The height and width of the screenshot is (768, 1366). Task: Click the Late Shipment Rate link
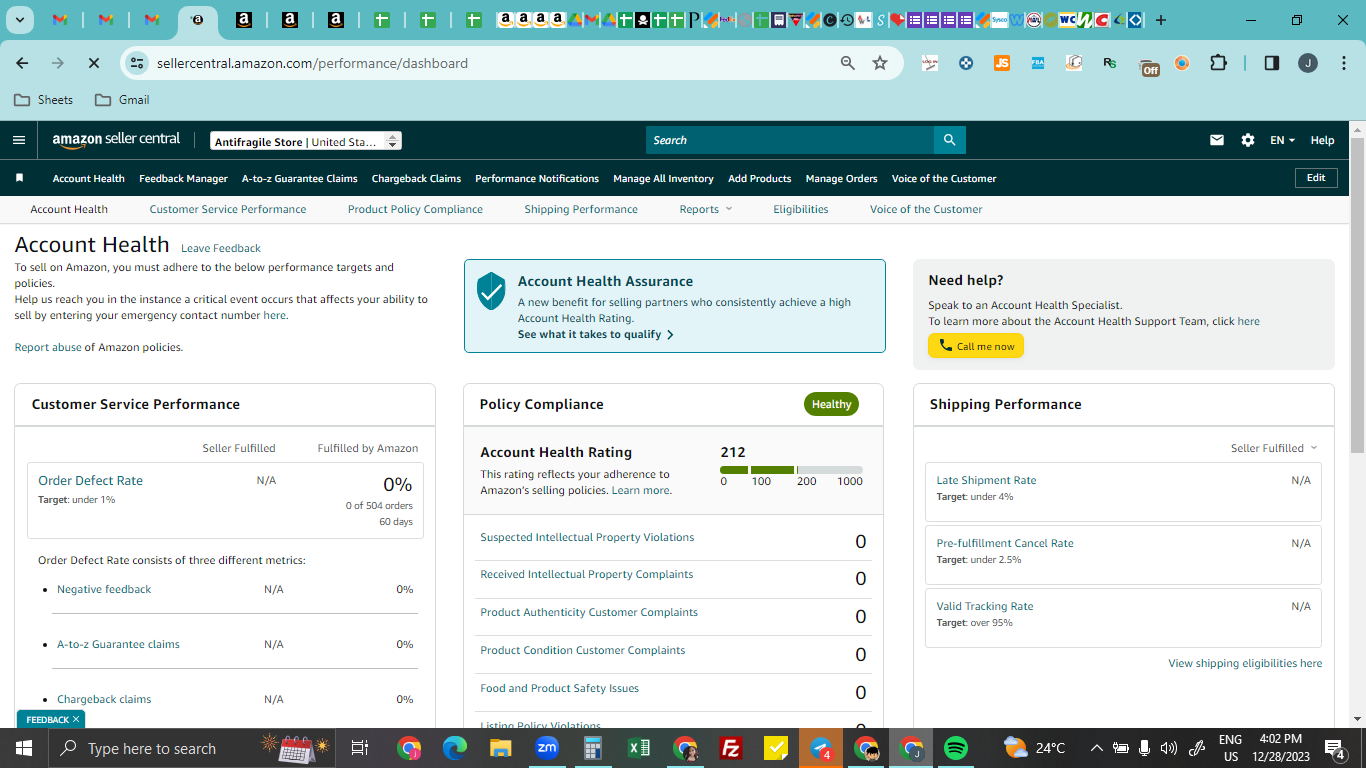click(x=986, y=480)
